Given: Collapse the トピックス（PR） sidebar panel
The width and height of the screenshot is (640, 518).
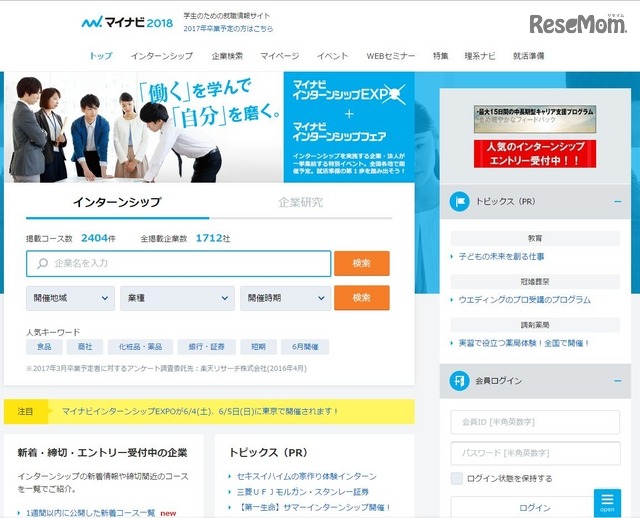Looking at the screenshot, I should pos(618,202).
